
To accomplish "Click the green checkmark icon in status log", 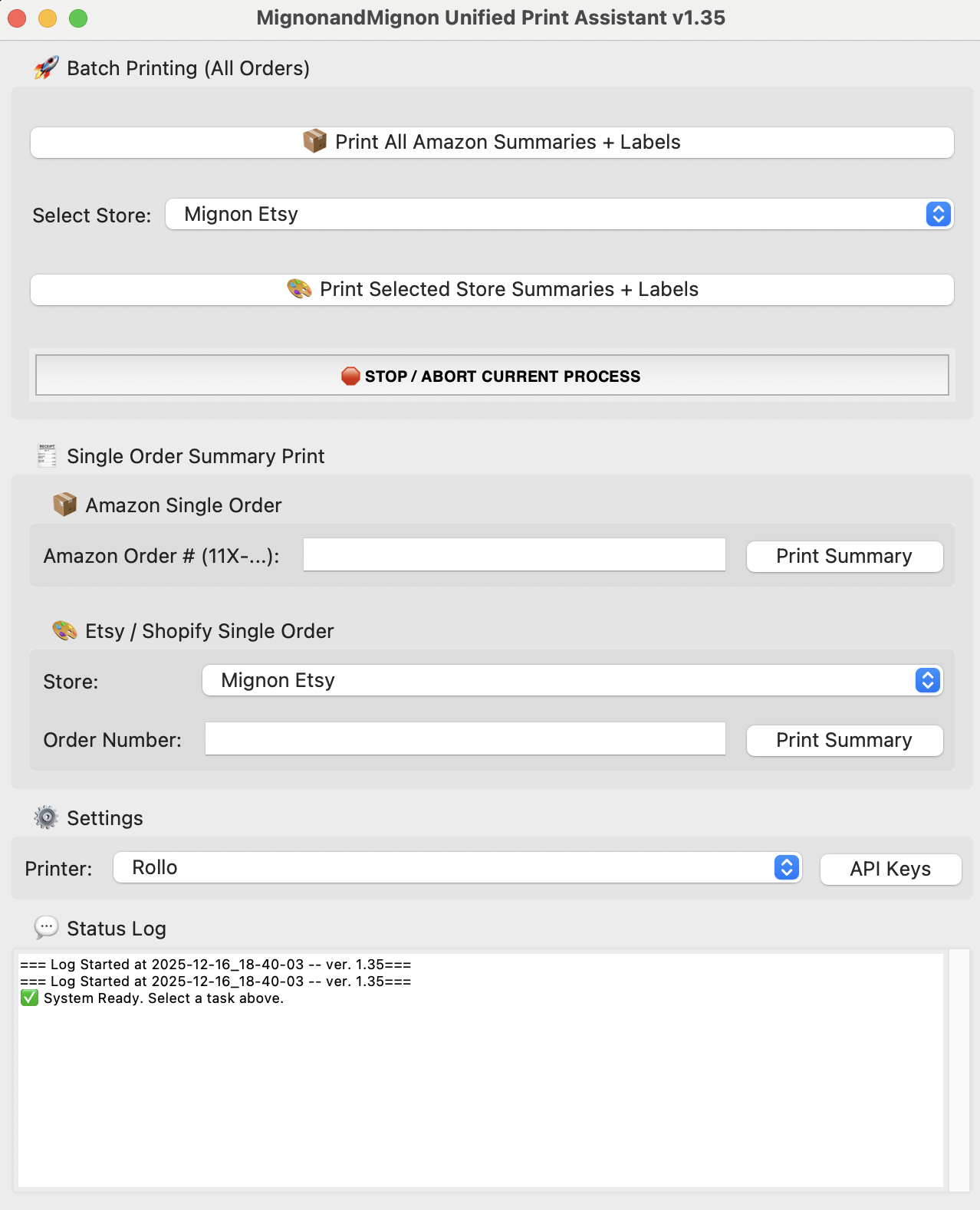I will pos(29,998).
